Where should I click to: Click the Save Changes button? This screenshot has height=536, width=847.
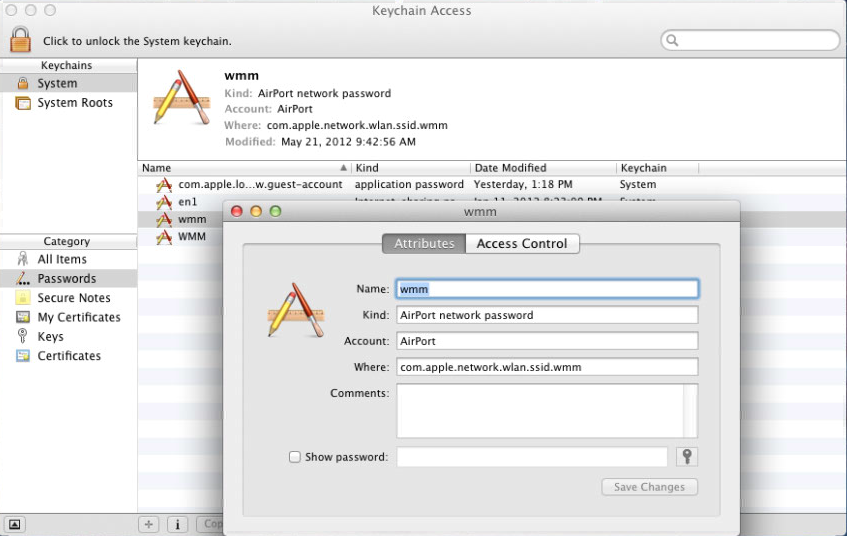649,487
